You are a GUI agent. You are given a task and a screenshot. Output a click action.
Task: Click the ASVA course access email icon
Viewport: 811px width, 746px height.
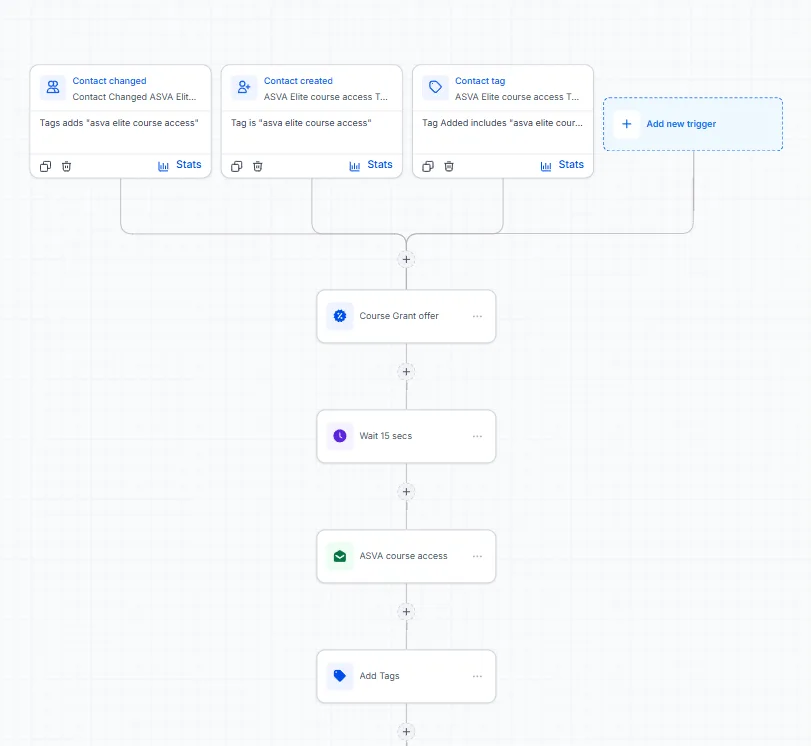point(340,556)
